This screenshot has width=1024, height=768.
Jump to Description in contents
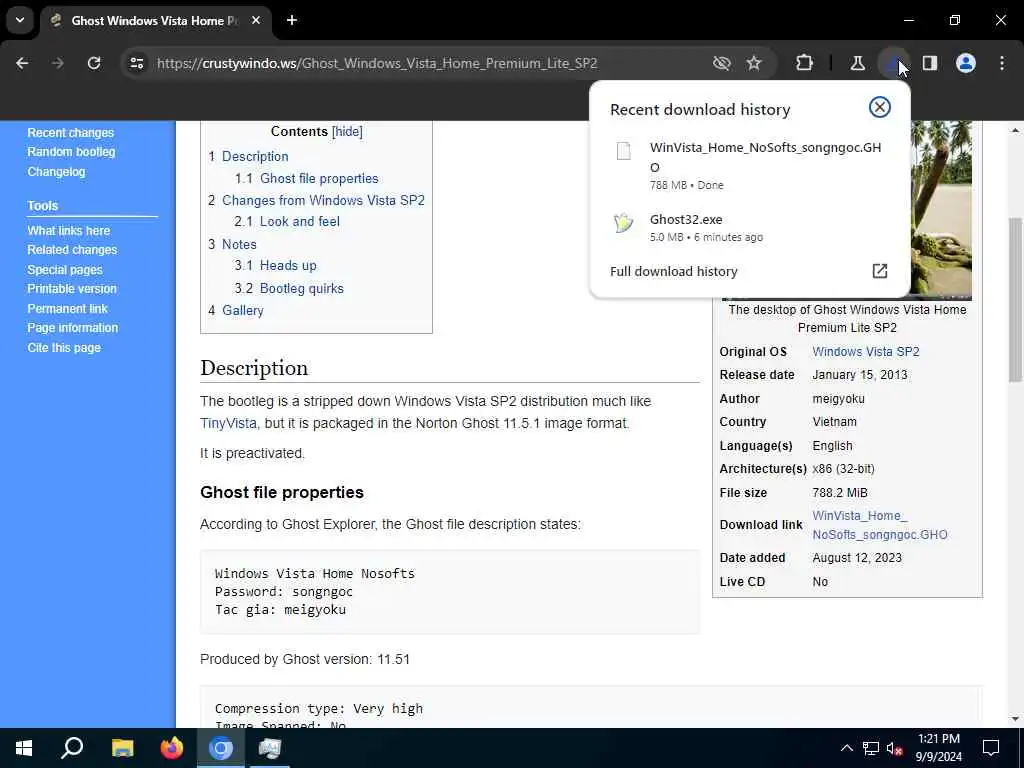(x=255, y=156)
